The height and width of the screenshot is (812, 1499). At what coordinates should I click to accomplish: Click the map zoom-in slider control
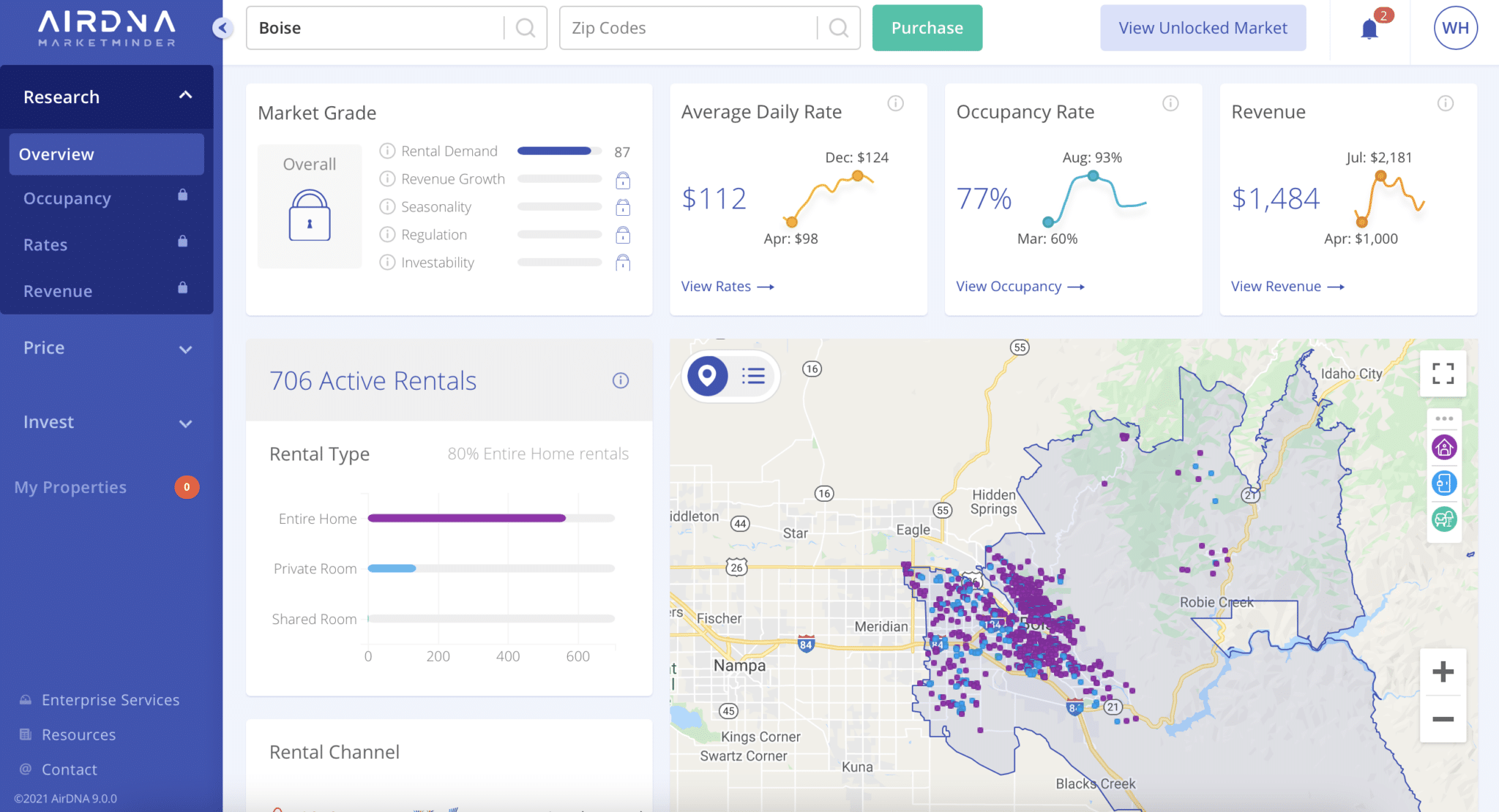[1443, 672]
